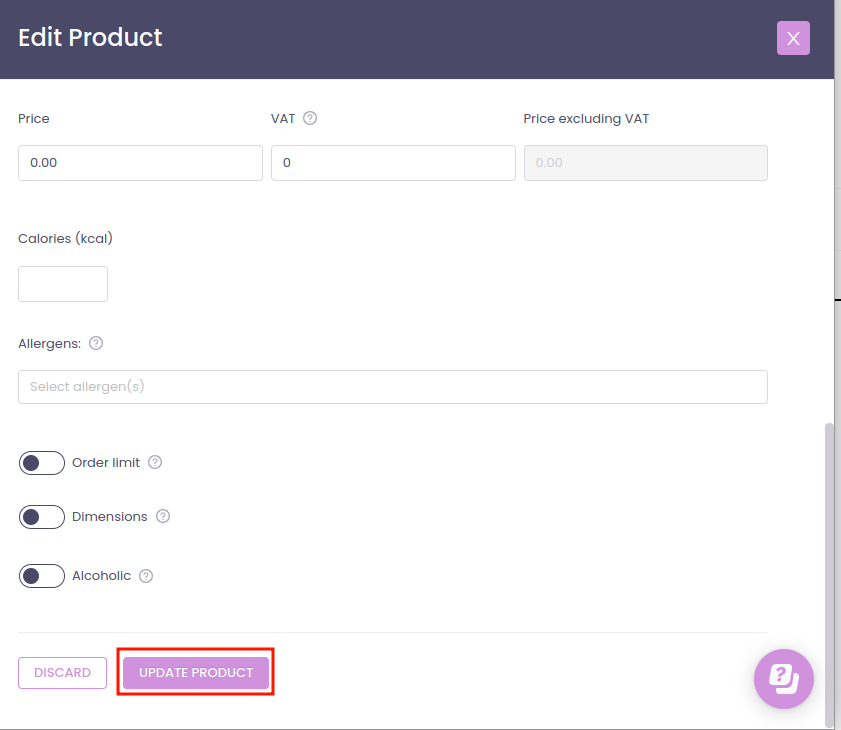Viewport: 841px width, 730px height.
Task: Toggle the Alcoholic option on
Action: (41, 576)
